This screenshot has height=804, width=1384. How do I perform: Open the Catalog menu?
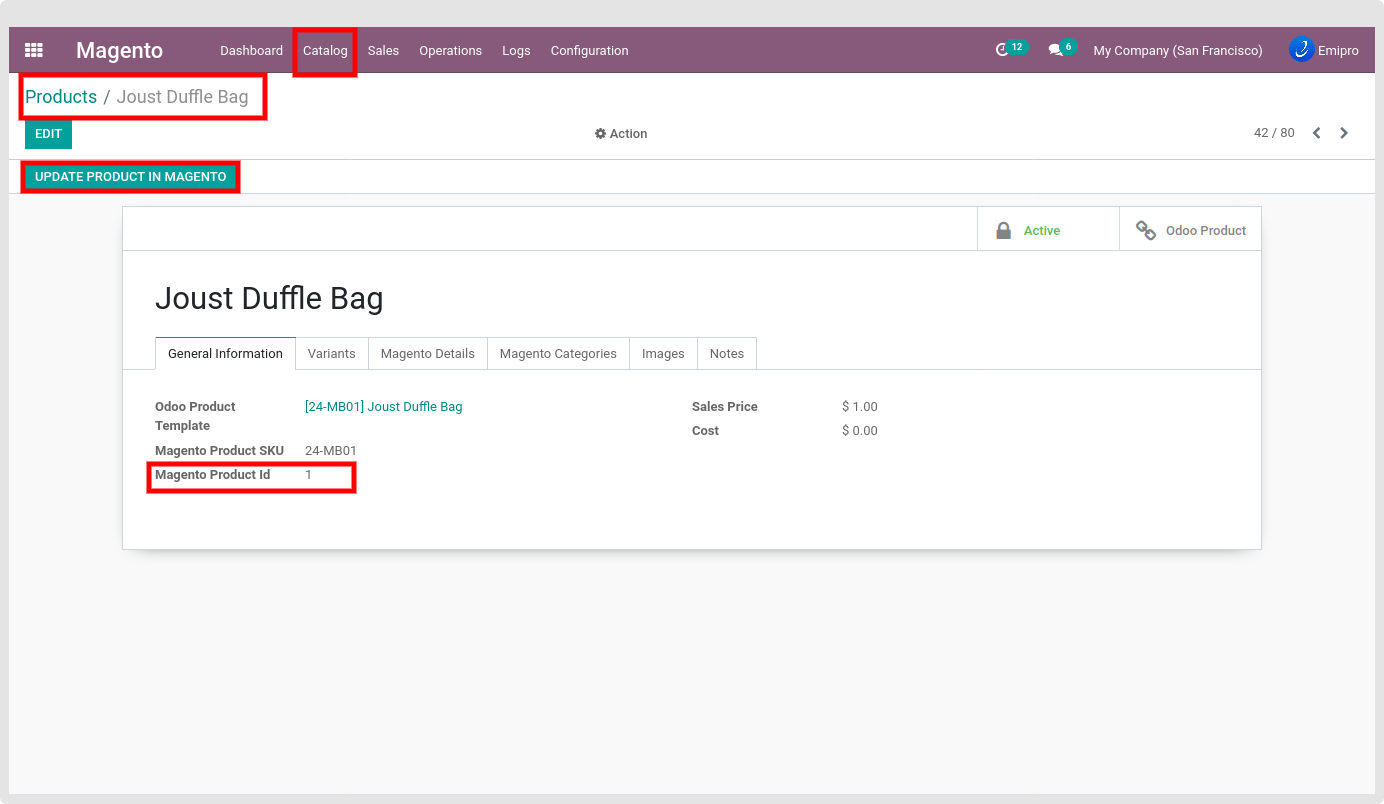[x=325, y=50]
